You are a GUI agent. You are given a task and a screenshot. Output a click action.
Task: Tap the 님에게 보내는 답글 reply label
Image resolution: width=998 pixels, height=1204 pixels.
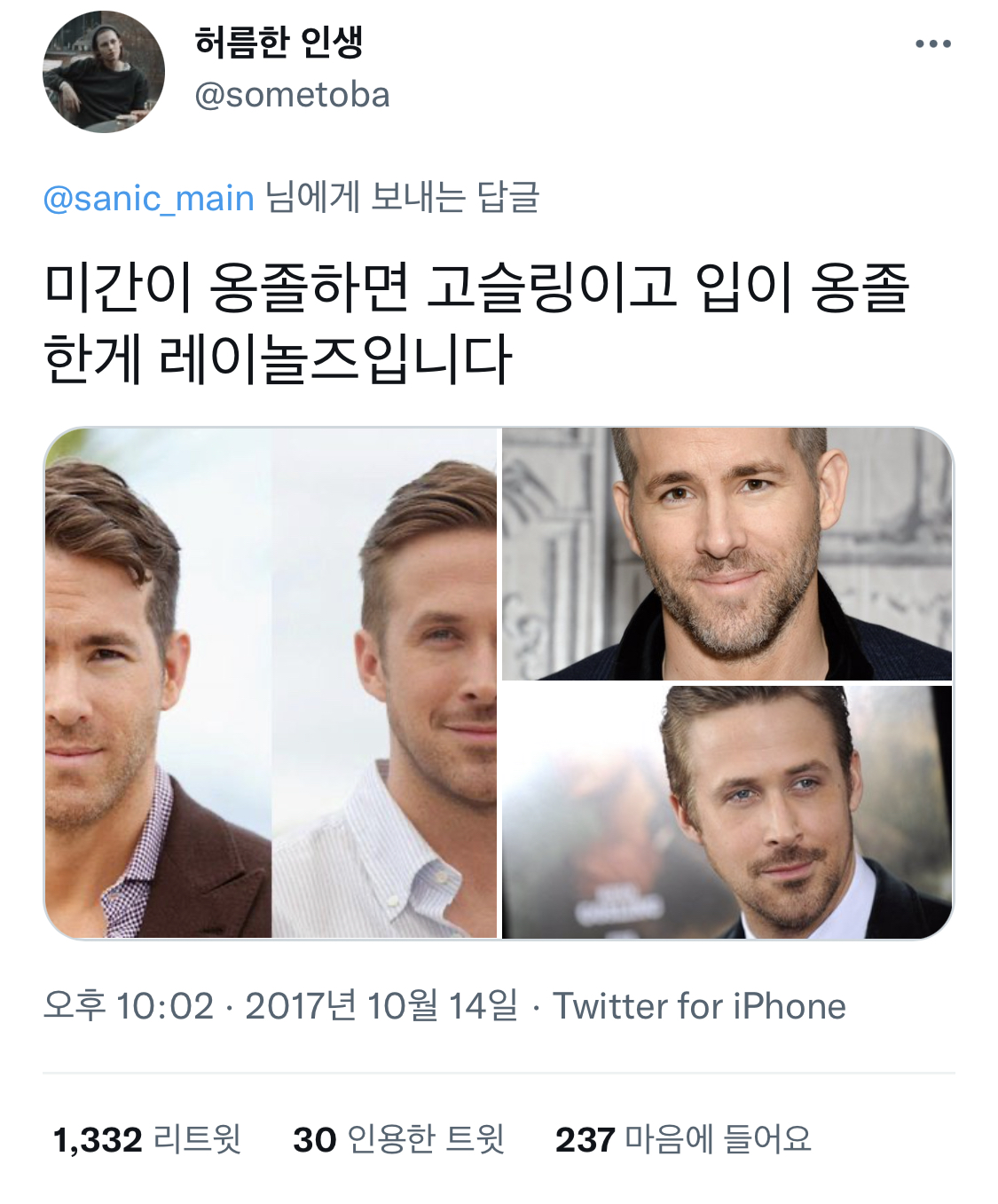click(402, 197)
